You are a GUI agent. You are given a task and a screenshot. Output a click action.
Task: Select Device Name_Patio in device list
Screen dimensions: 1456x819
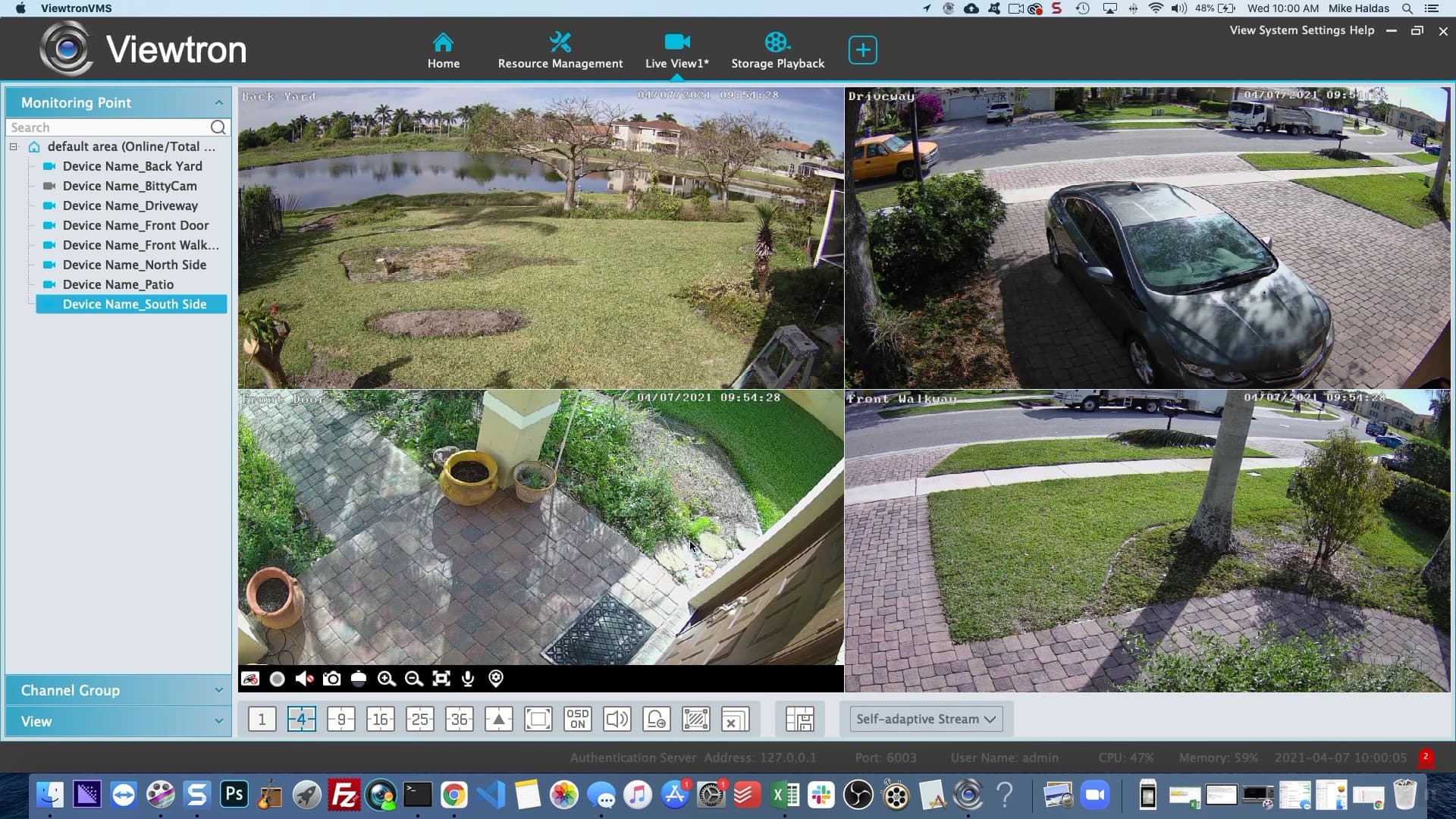tap(118, 284)
